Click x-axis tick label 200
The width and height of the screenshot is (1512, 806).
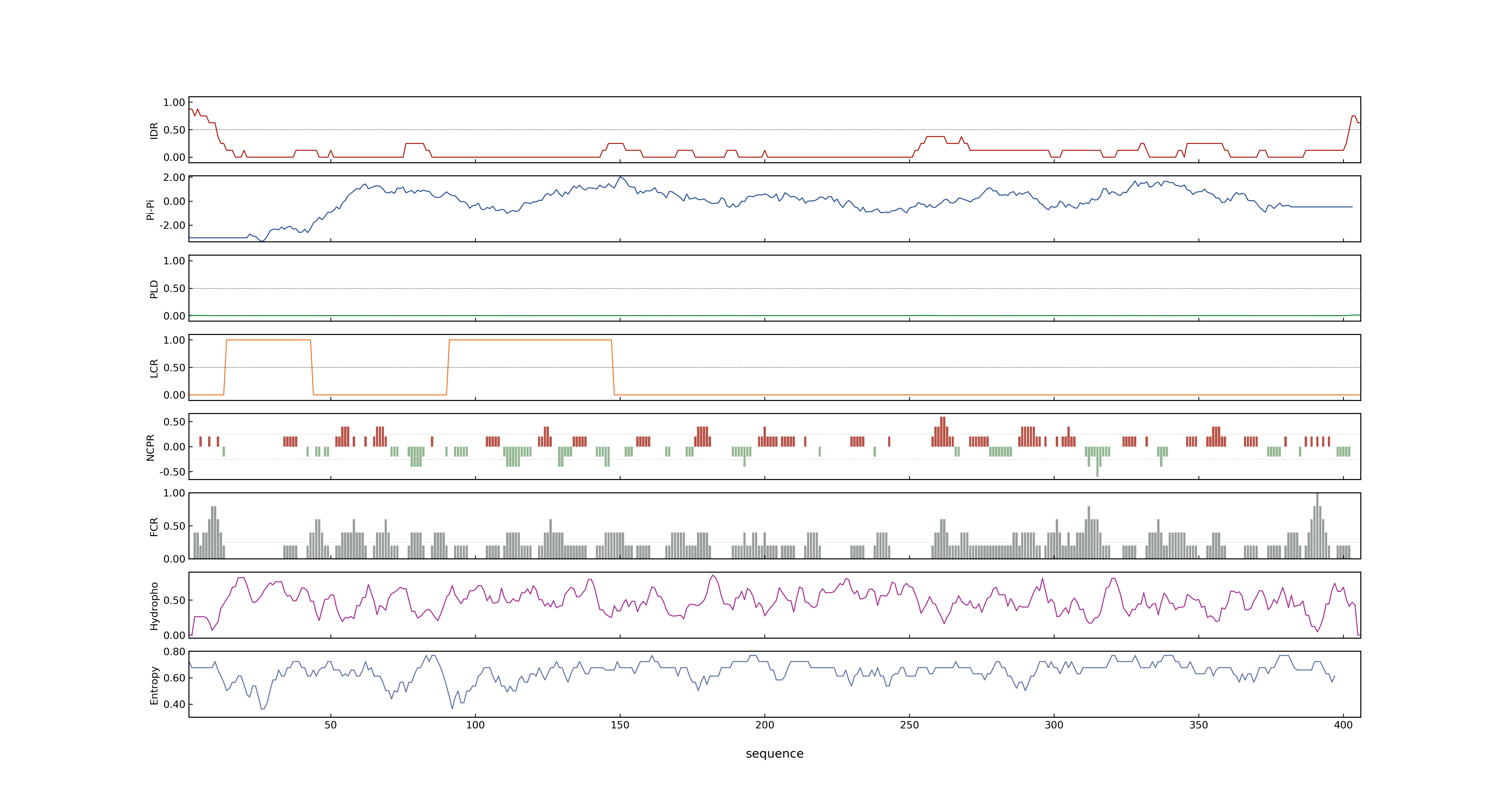765,725
